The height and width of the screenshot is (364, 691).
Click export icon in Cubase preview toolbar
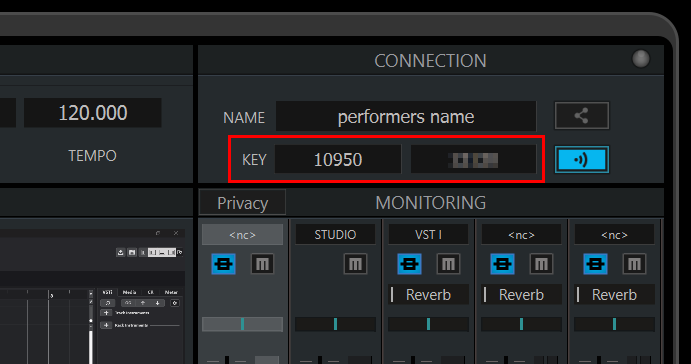[120, 252]
